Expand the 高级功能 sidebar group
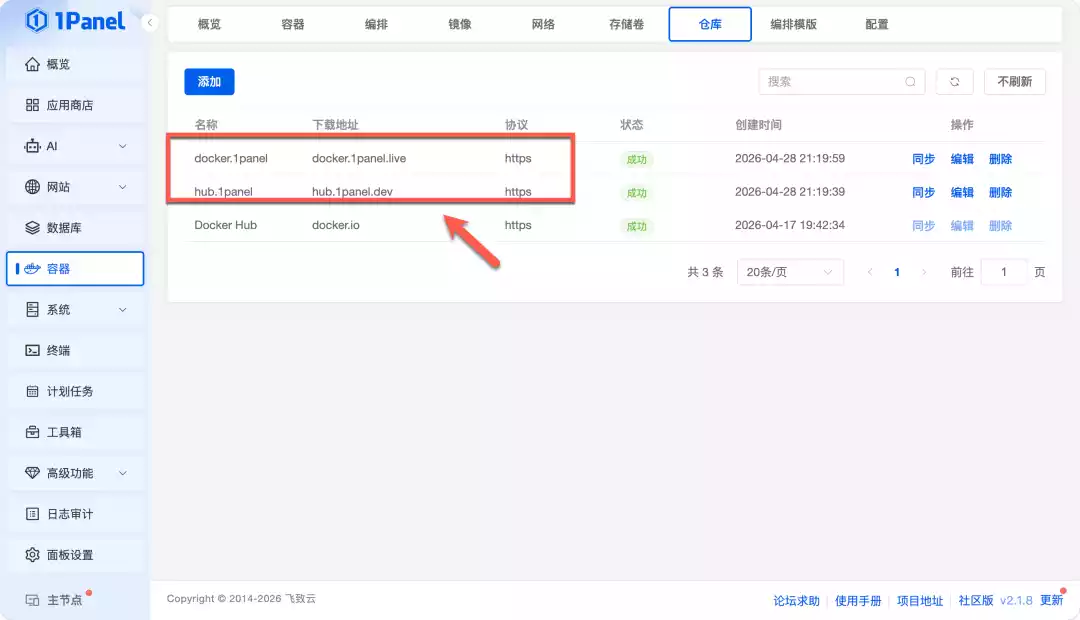1080x620 pixels. [77, 472]
